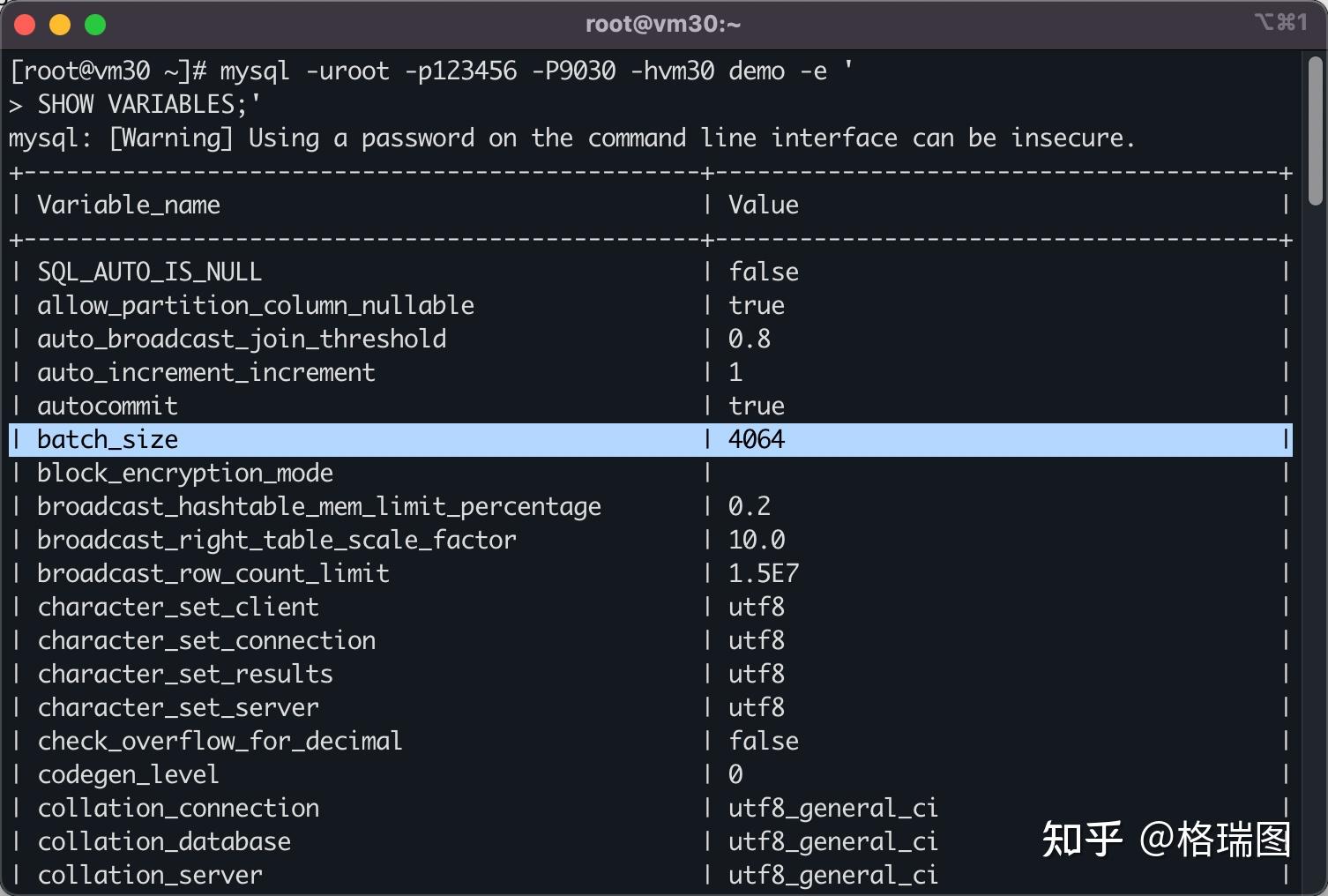Click the collation_server variable name
This screenshot has width=1328, height=896.
[x=150, y=875]
